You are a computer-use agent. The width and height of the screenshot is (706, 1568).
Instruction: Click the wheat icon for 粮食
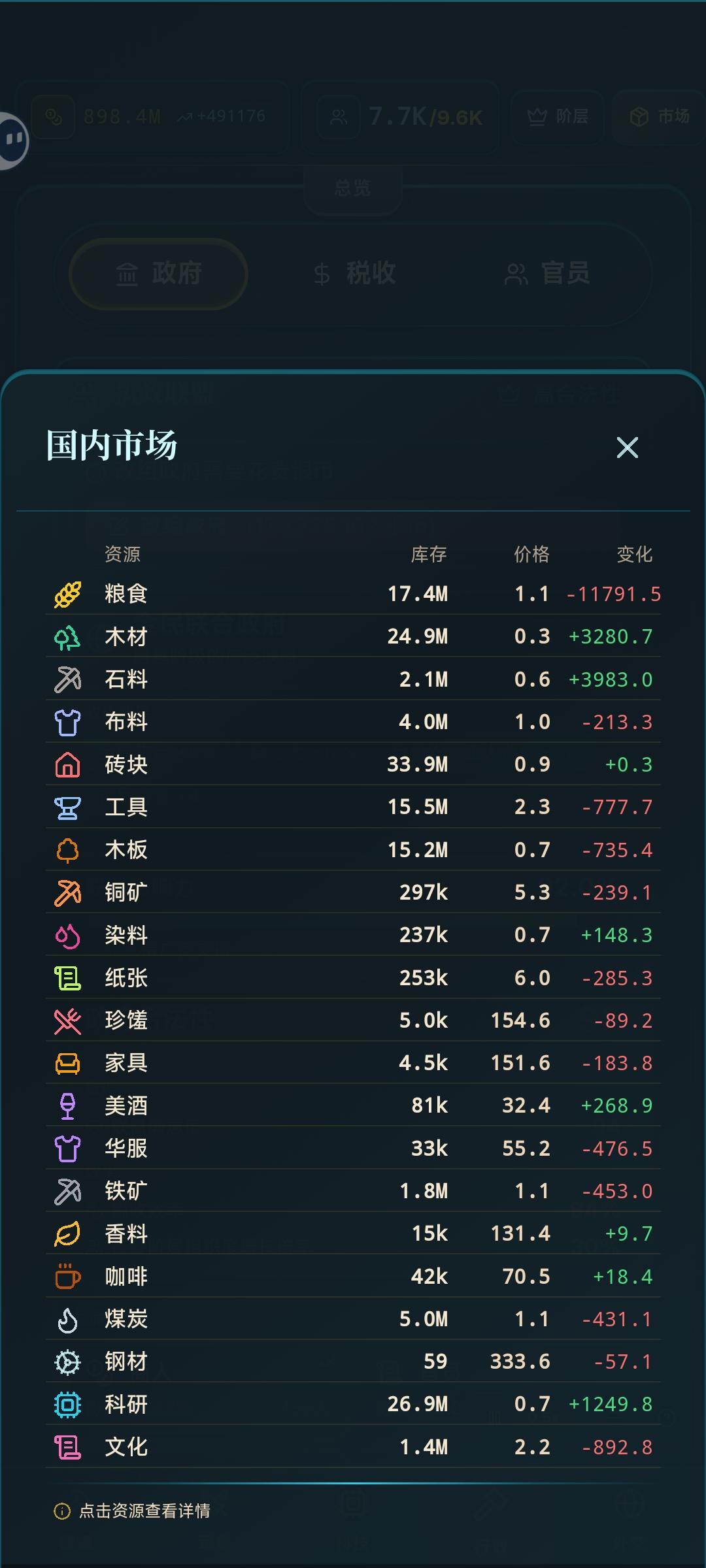point(67,594)
